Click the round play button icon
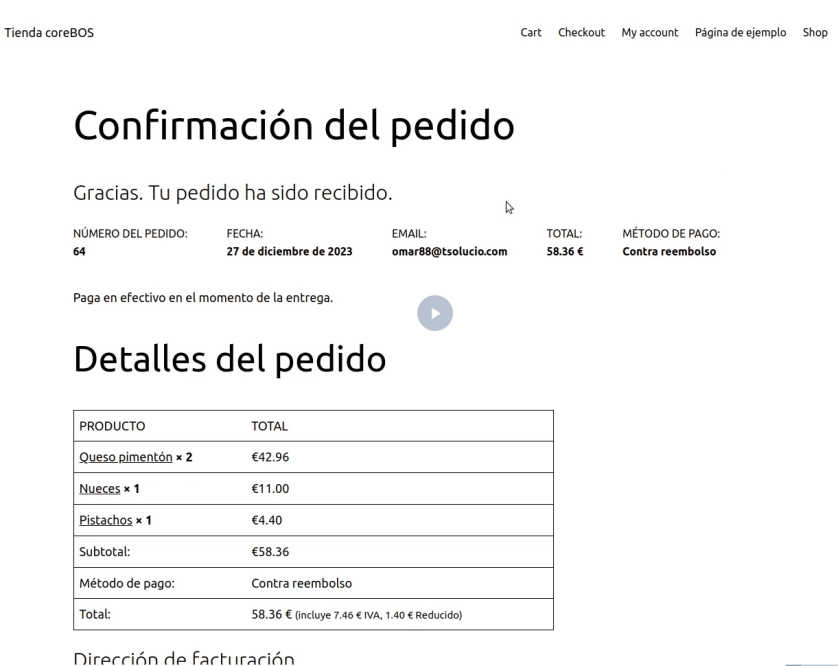Image resolution: width=838 pixels, height=666 pixels. (x=435, y=313)
